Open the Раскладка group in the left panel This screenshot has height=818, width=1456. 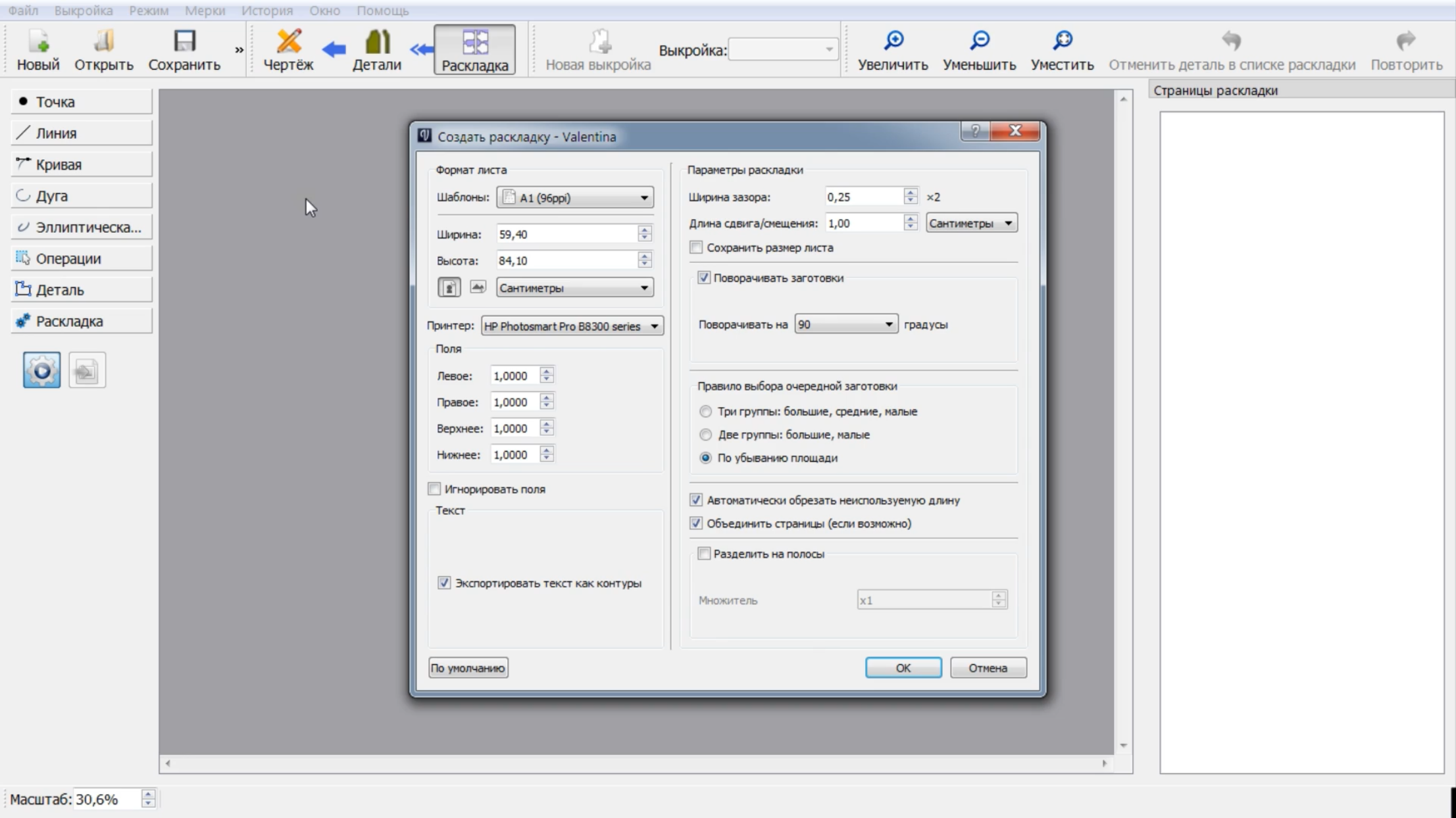click(x=82, y=322)
